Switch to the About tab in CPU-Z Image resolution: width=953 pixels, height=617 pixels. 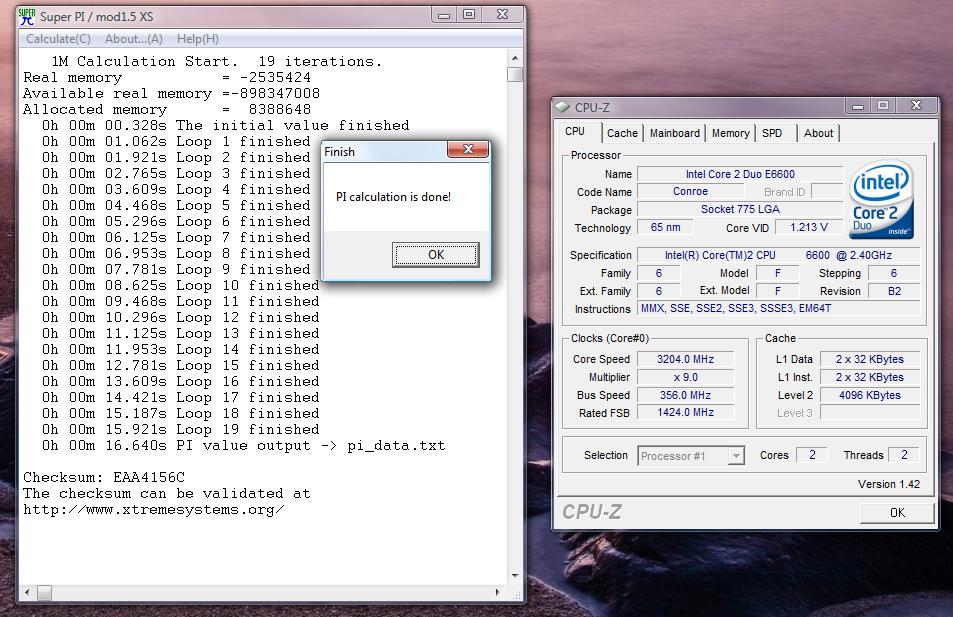819,133
